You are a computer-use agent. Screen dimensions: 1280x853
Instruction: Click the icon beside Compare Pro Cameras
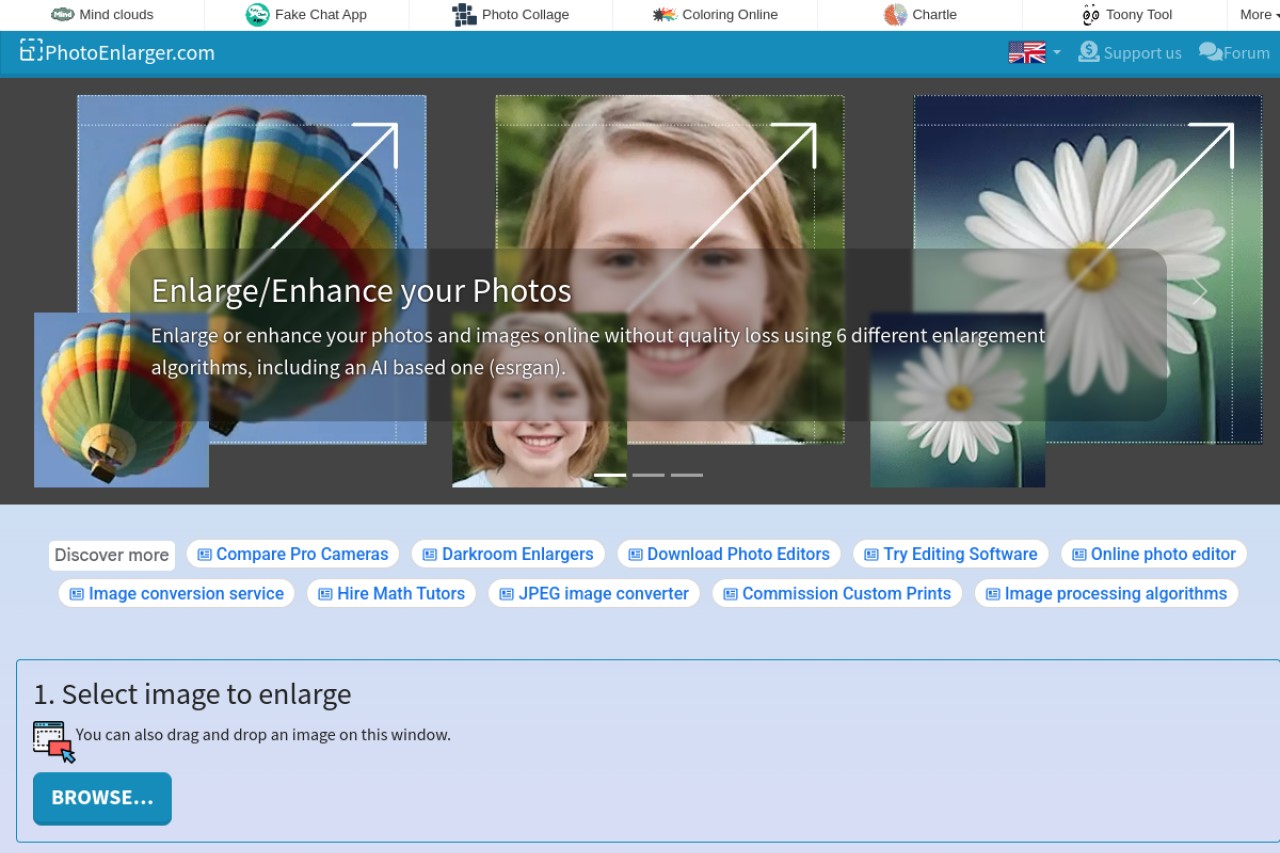click(x=204, y=554)
